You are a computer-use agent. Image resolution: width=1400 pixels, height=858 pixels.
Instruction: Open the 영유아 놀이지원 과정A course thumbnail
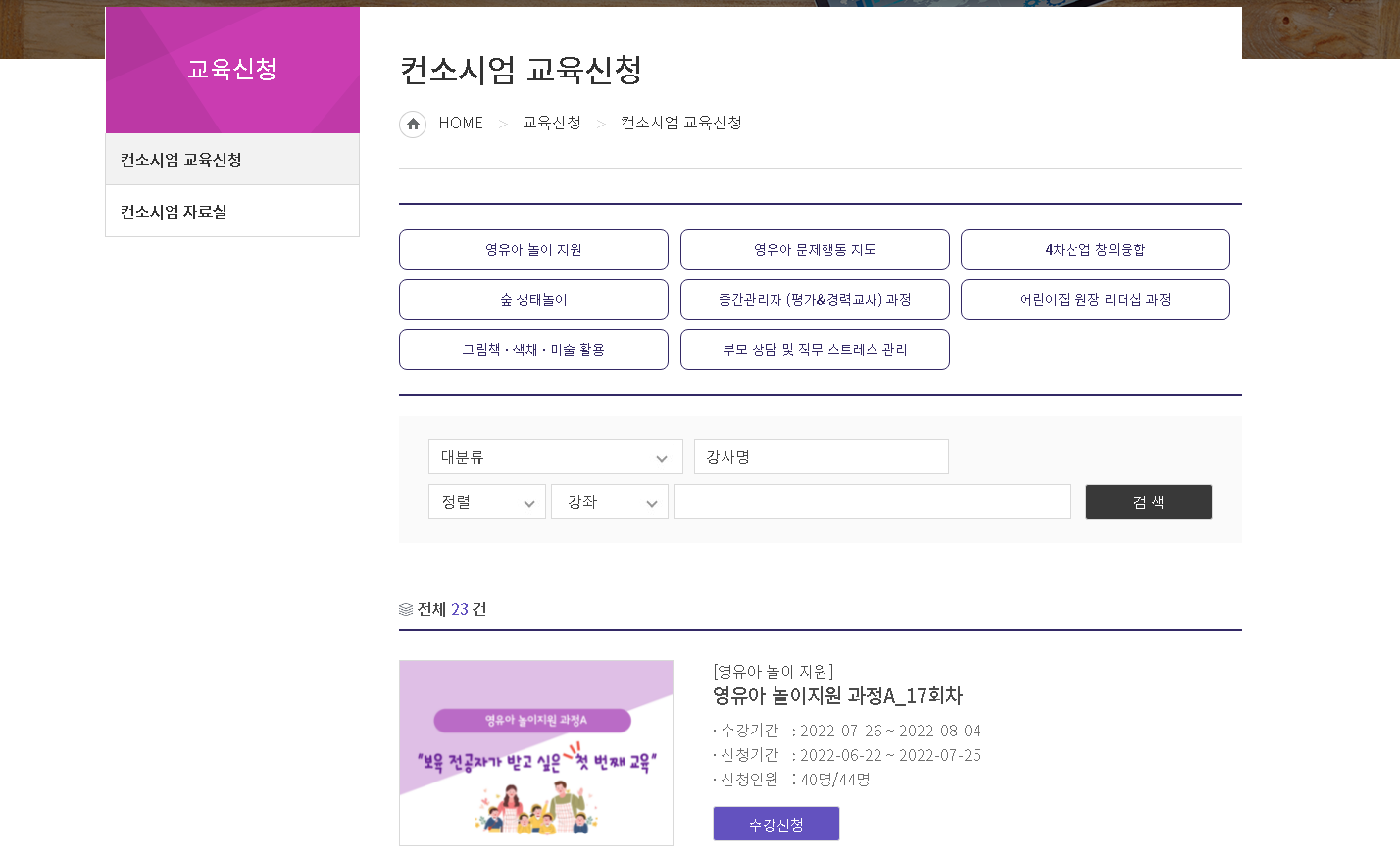pos(536,753)
